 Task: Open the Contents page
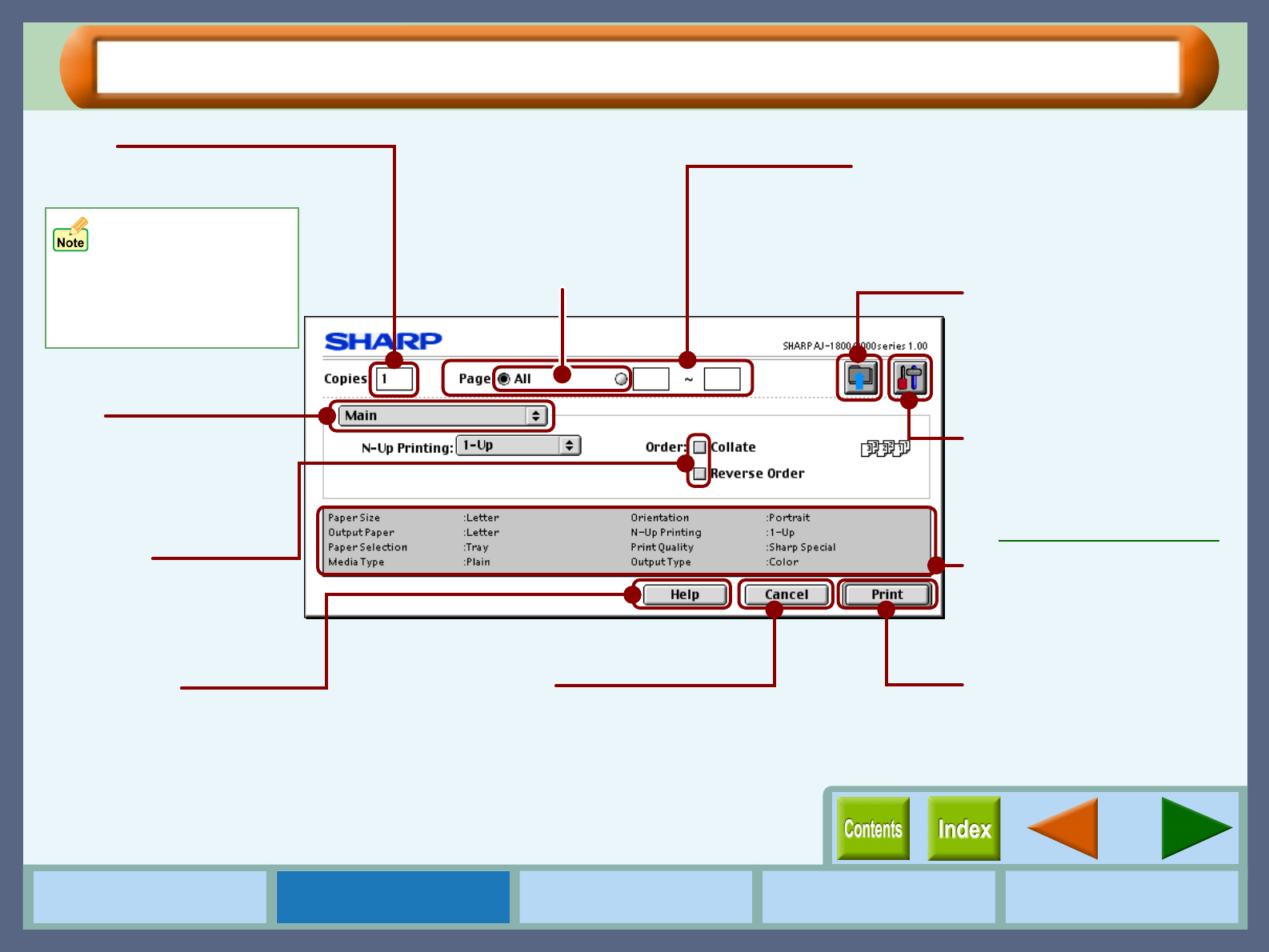tap(873, 829)
